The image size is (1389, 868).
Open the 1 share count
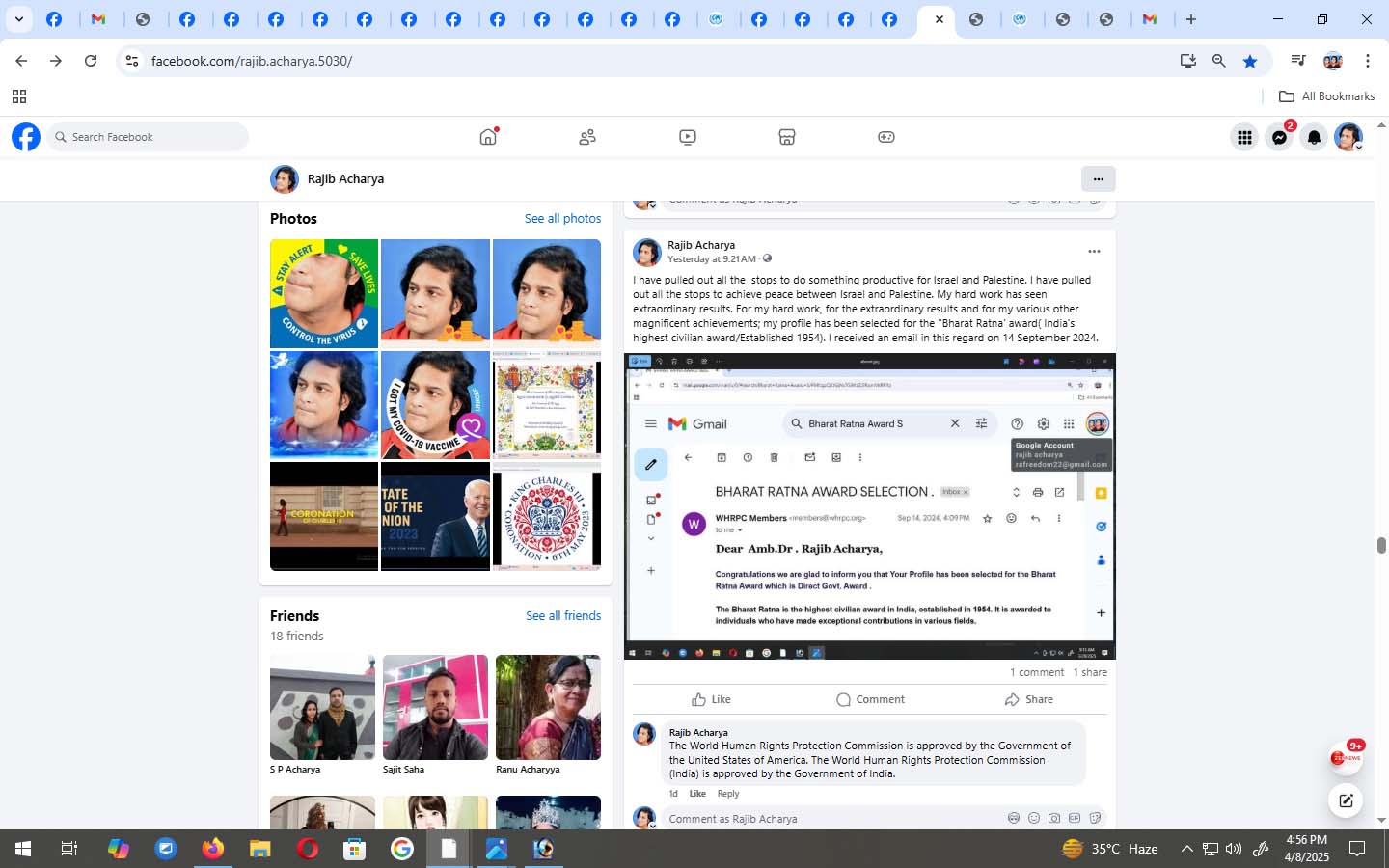tap(1090, 672)
